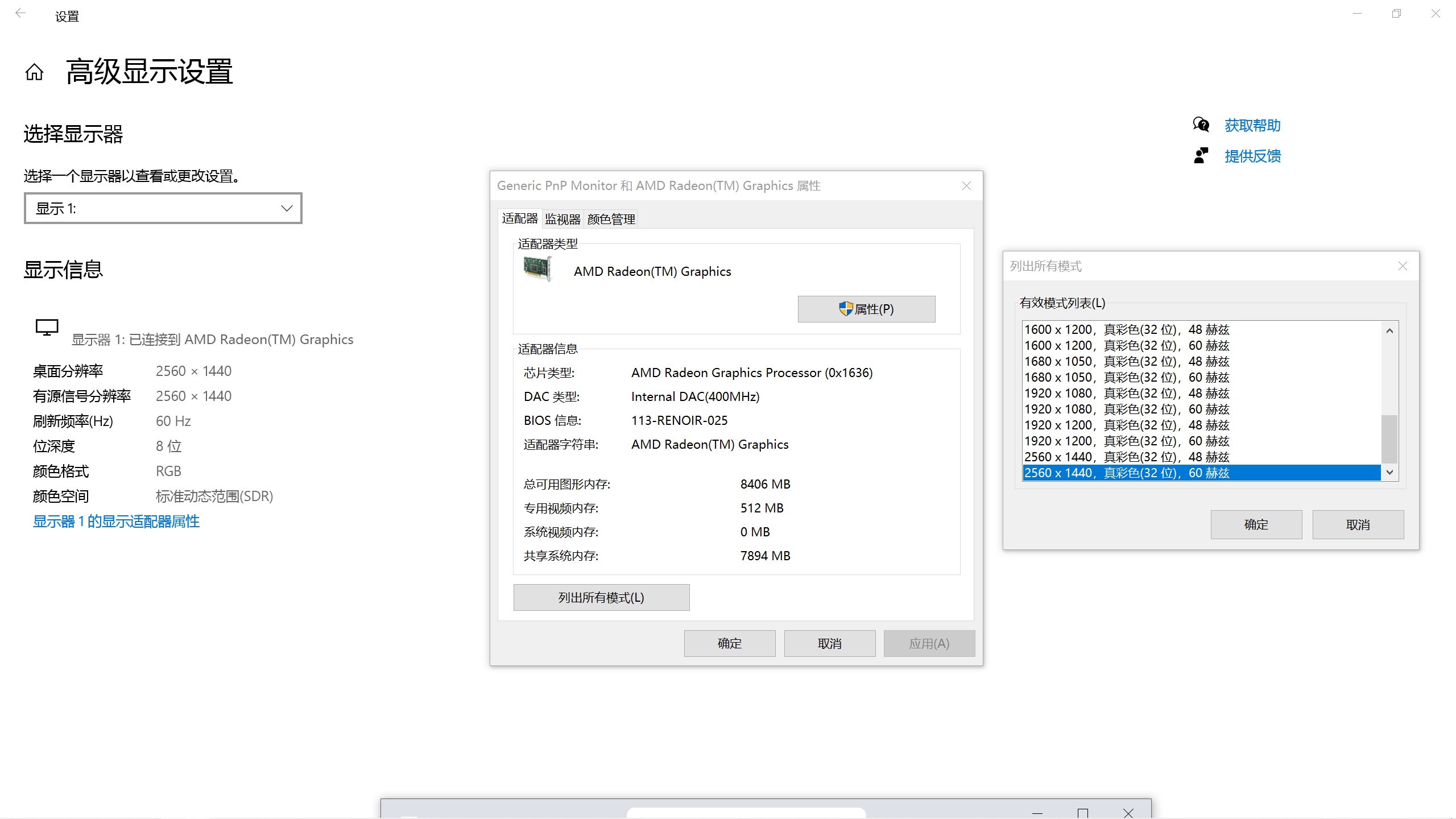The image size is (1456, 819).
Task: Open the 提供反馈 link
Action: tap(1252, 156)
